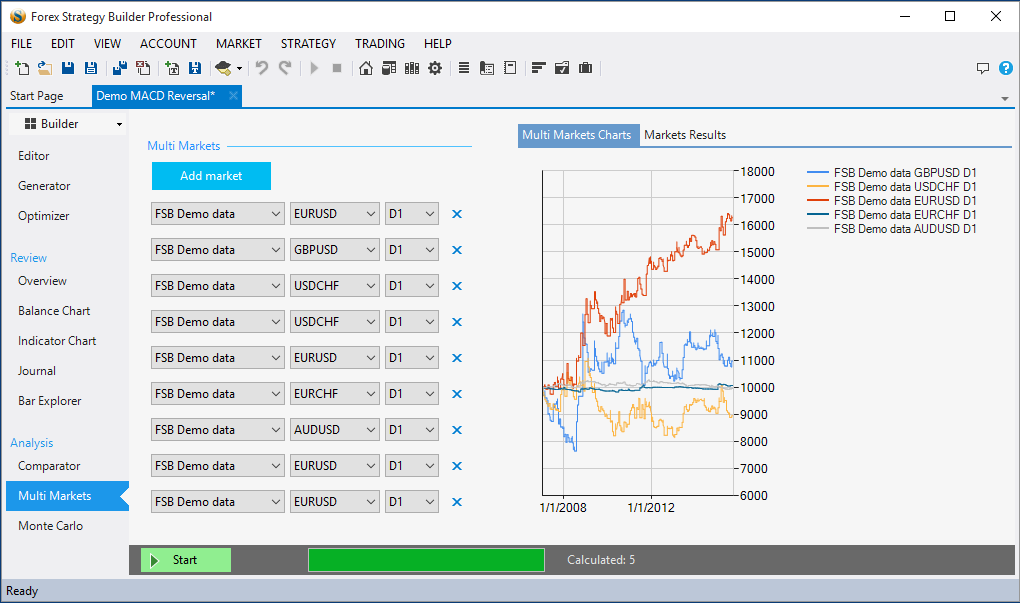Click the horizontal lines list icon
Screen dimensions: 1020x603
coord(464,68)
